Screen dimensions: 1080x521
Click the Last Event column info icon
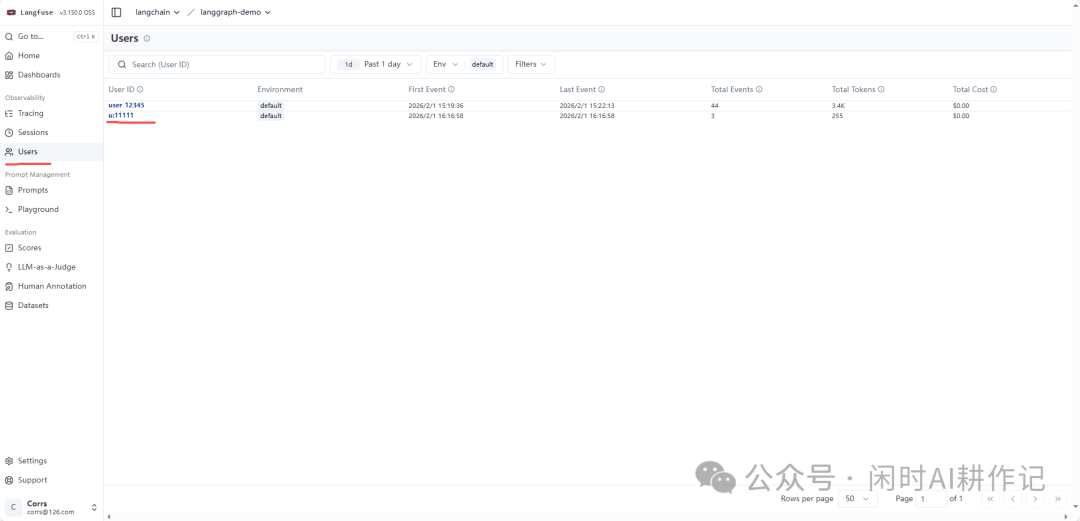[601, 90]
